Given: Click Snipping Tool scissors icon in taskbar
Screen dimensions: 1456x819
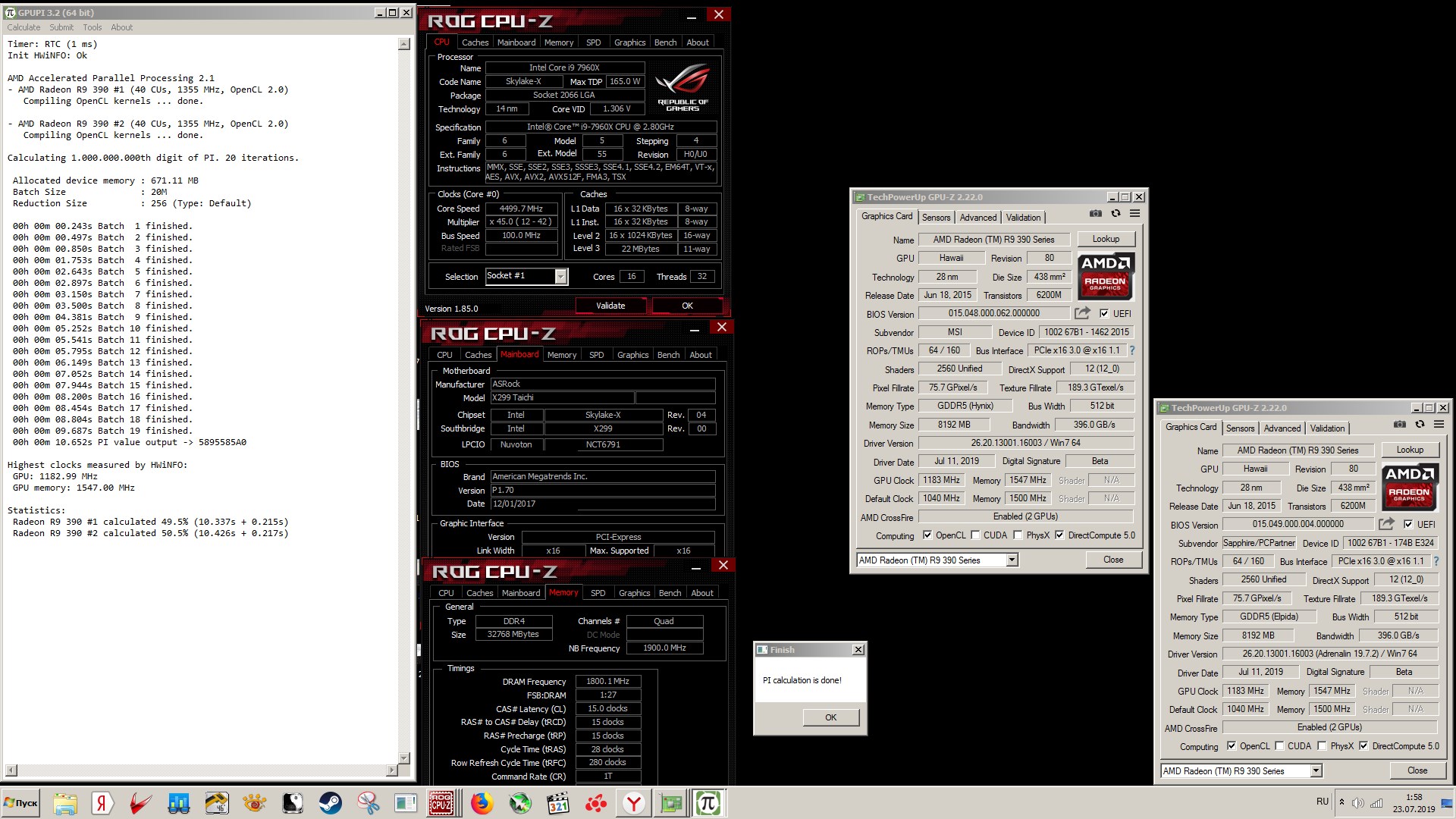Looking at the screenshot, I should click(368, 803).
